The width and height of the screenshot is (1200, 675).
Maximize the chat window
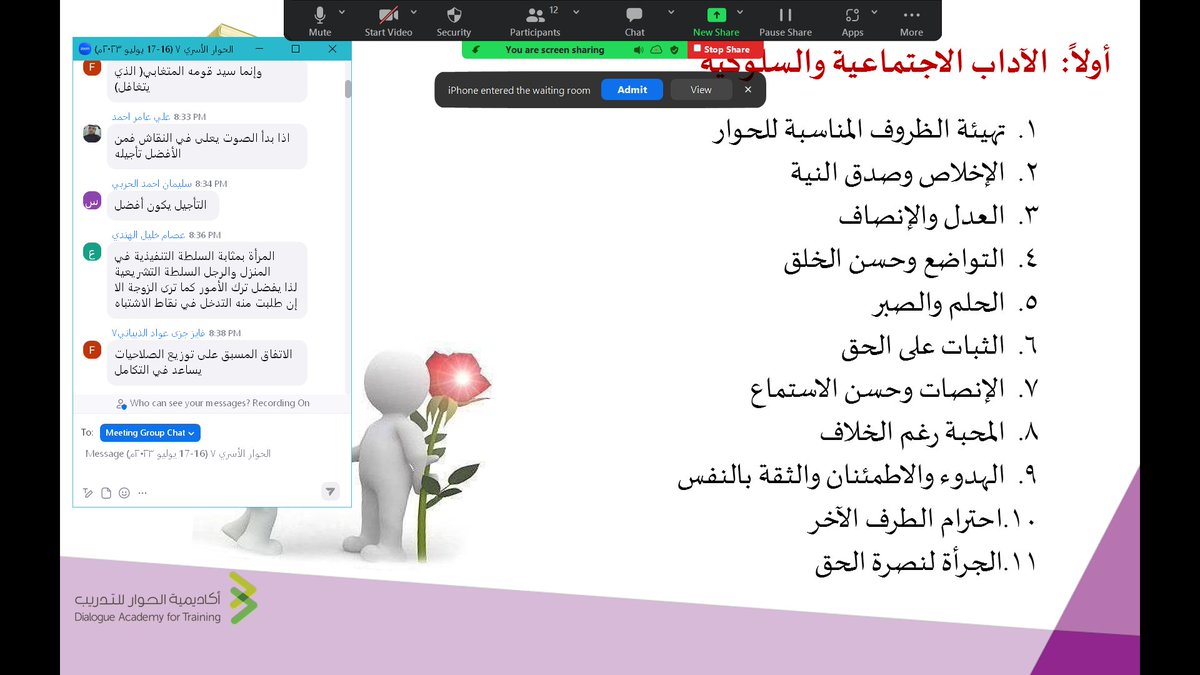(x=295, y=48)
